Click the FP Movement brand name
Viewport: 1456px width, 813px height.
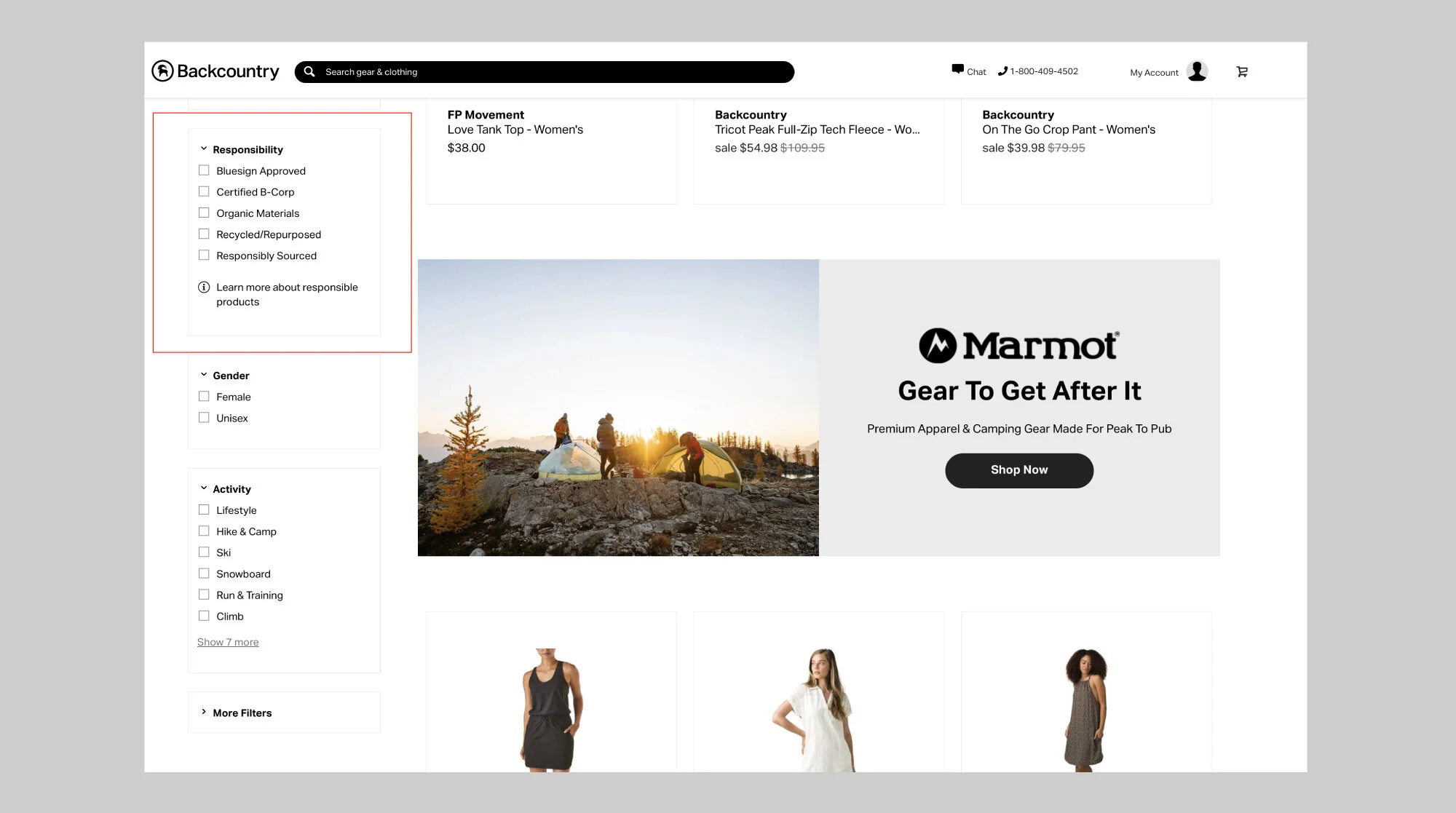tap(486, 114)
